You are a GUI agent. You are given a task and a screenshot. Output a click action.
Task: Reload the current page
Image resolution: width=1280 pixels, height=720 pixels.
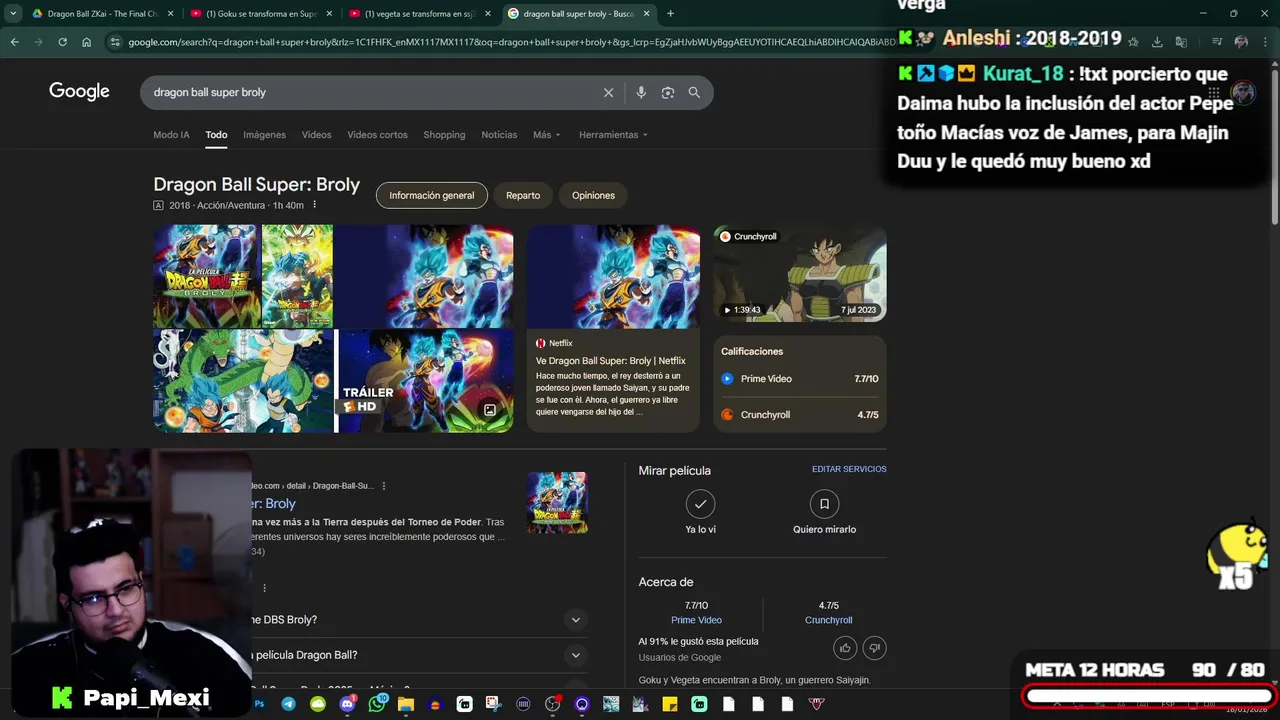[x=62, y=42]
